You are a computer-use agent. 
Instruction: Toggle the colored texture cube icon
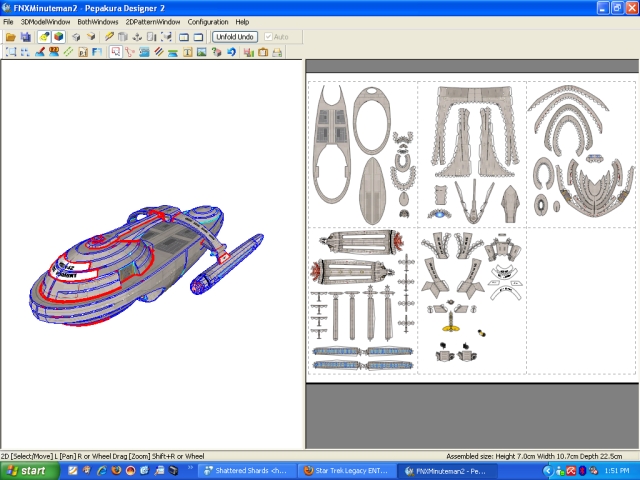point(59,37)
